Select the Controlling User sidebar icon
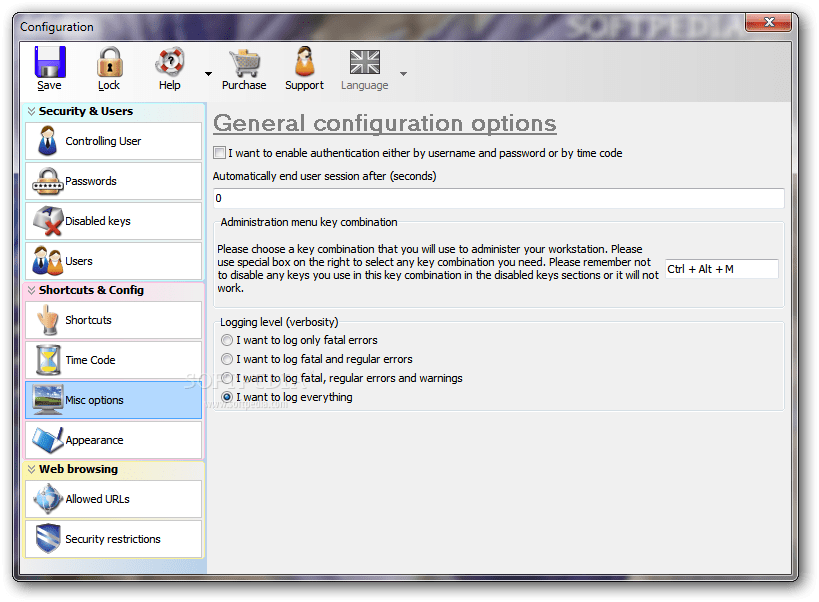819x602 pixels. [x=48, y=141]
